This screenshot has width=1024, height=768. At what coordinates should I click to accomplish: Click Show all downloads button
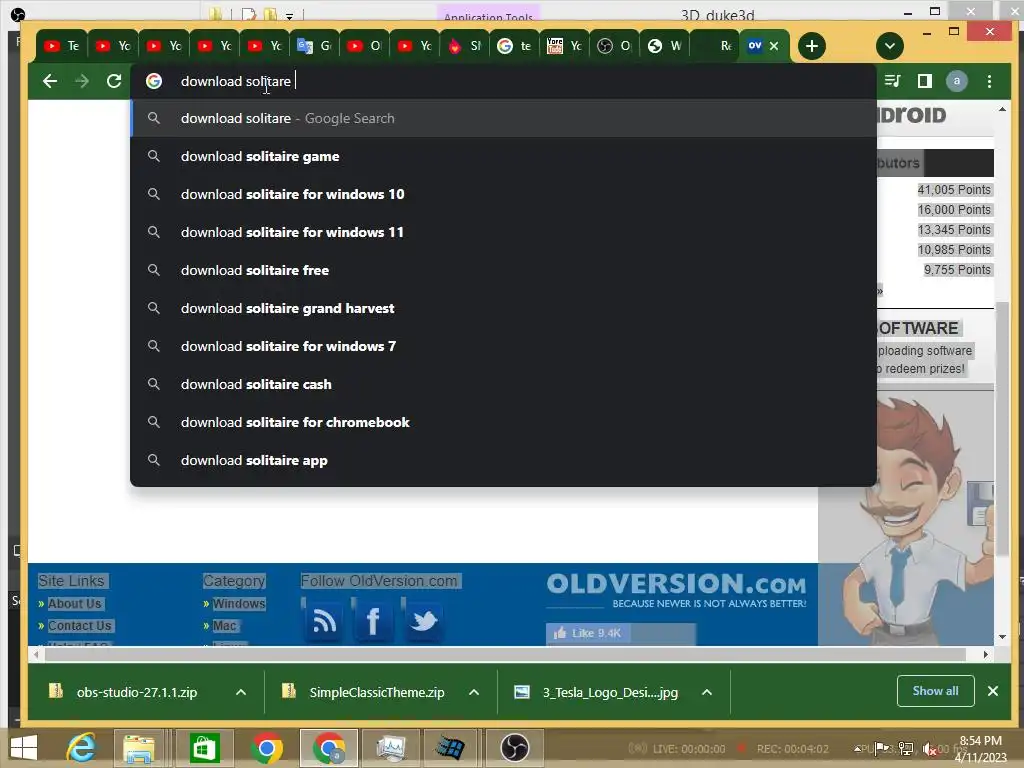[935, 691]
